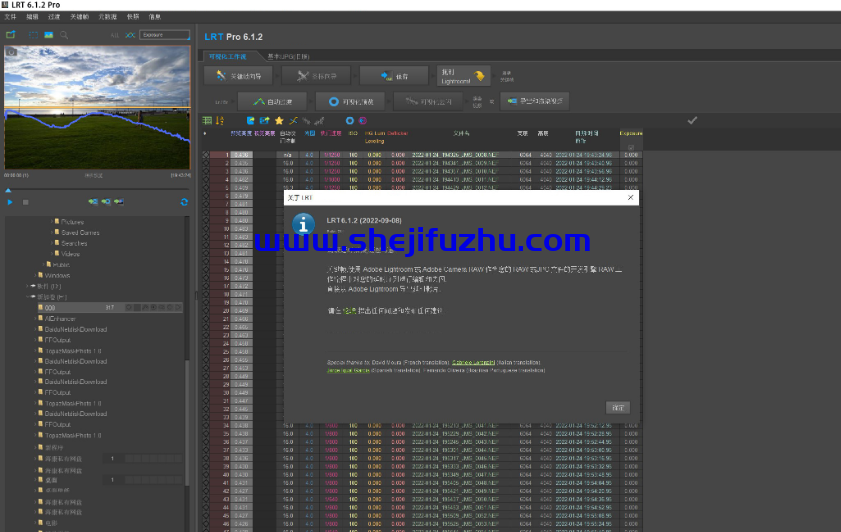Switch to the 可视化工作流 tab
This screenshot has height=532, width=841.
tap(228, 56)
